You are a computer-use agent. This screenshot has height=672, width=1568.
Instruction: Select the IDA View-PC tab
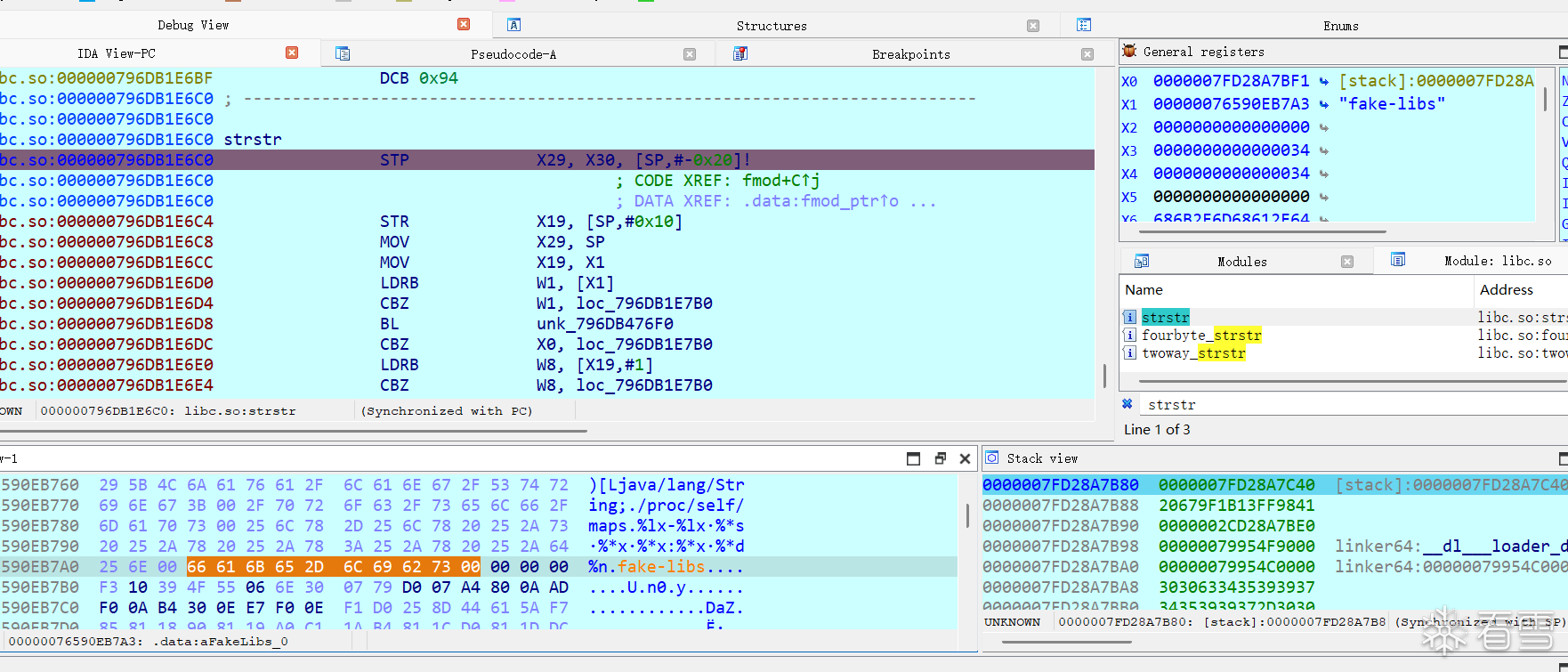[117, 53]
